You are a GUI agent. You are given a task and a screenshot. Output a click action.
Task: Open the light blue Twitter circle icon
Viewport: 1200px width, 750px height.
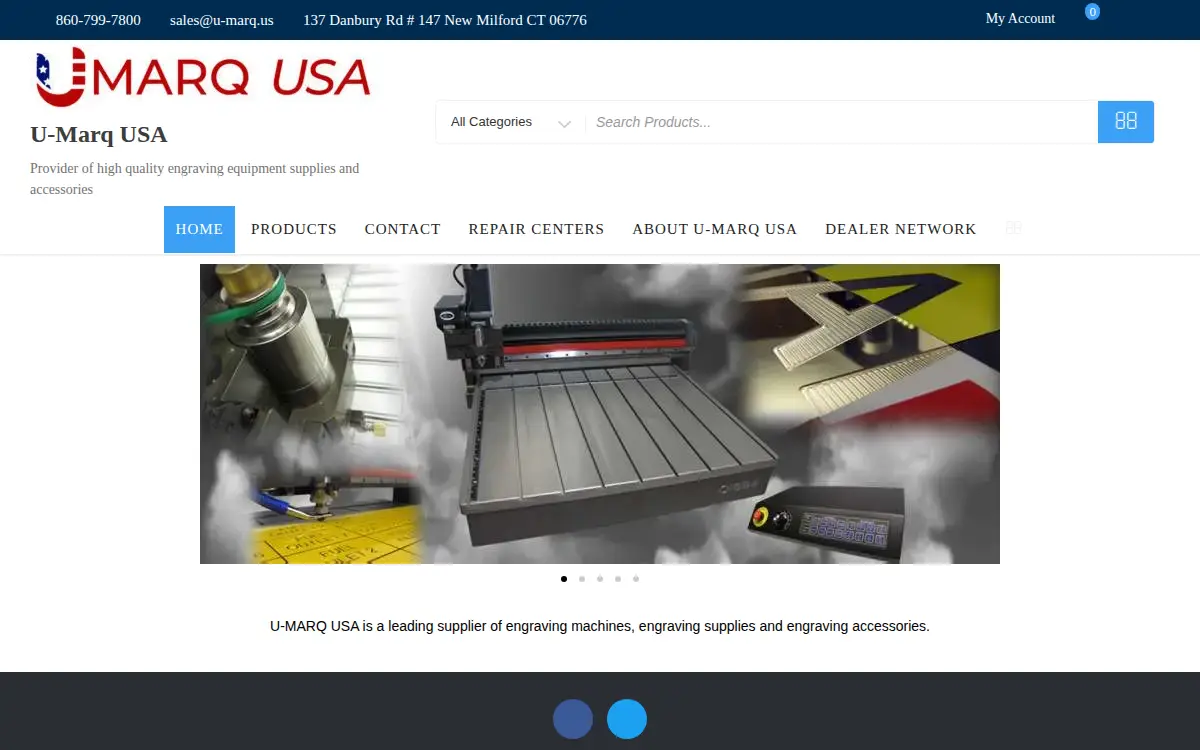pyautogui.click(x=627, y=719)
